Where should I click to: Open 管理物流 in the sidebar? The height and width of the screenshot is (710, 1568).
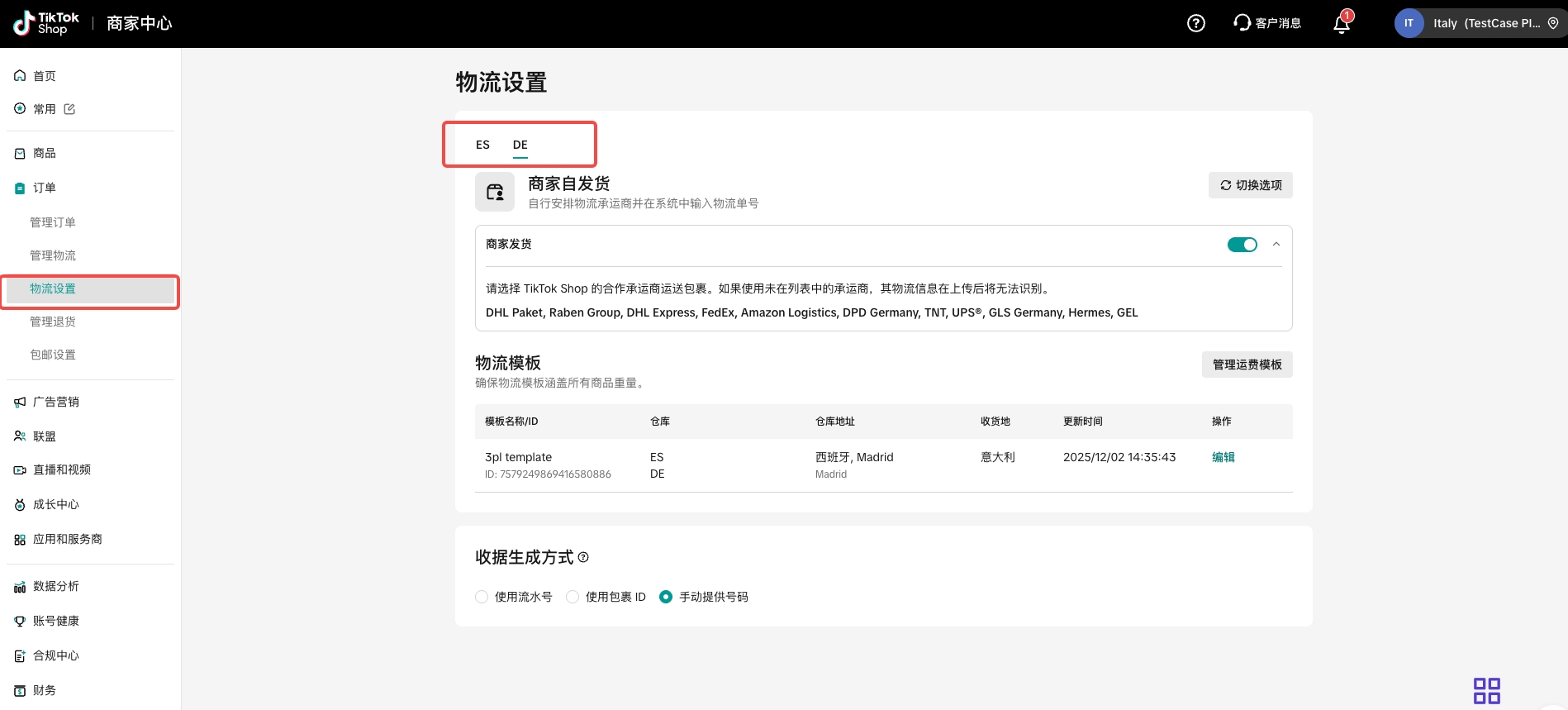tap(53, 255)
